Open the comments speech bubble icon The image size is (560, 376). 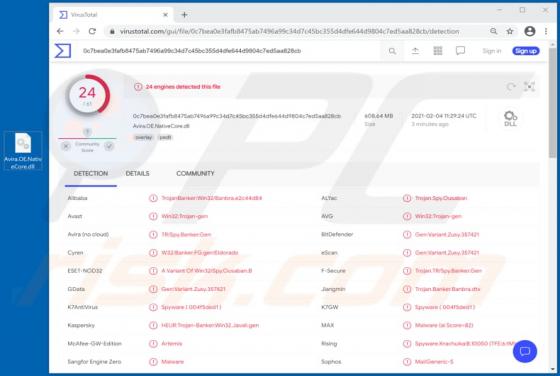click(x=460, y=51)
